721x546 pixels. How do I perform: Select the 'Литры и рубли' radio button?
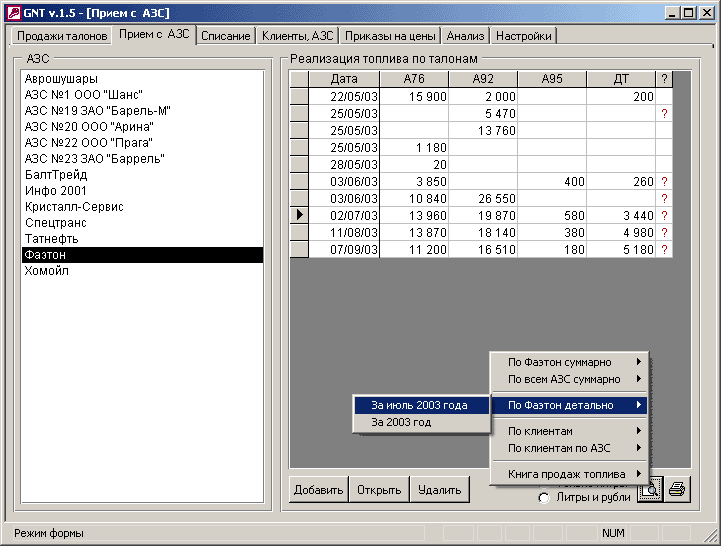pos(544,498)
